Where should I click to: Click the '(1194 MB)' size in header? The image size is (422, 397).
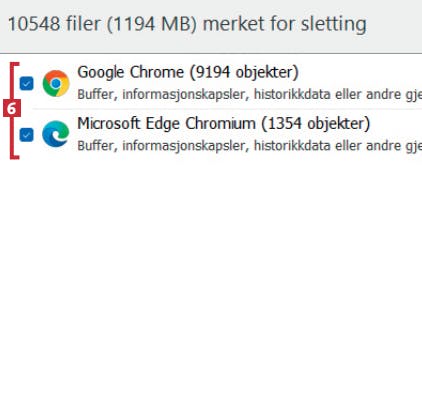point(152,24)
